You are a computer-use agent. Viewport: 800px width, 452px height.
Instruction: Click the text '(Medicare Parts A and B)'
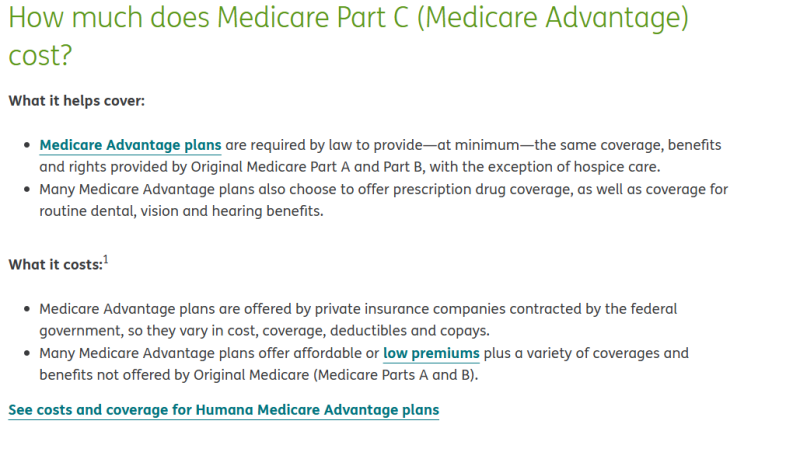[399, 375]
